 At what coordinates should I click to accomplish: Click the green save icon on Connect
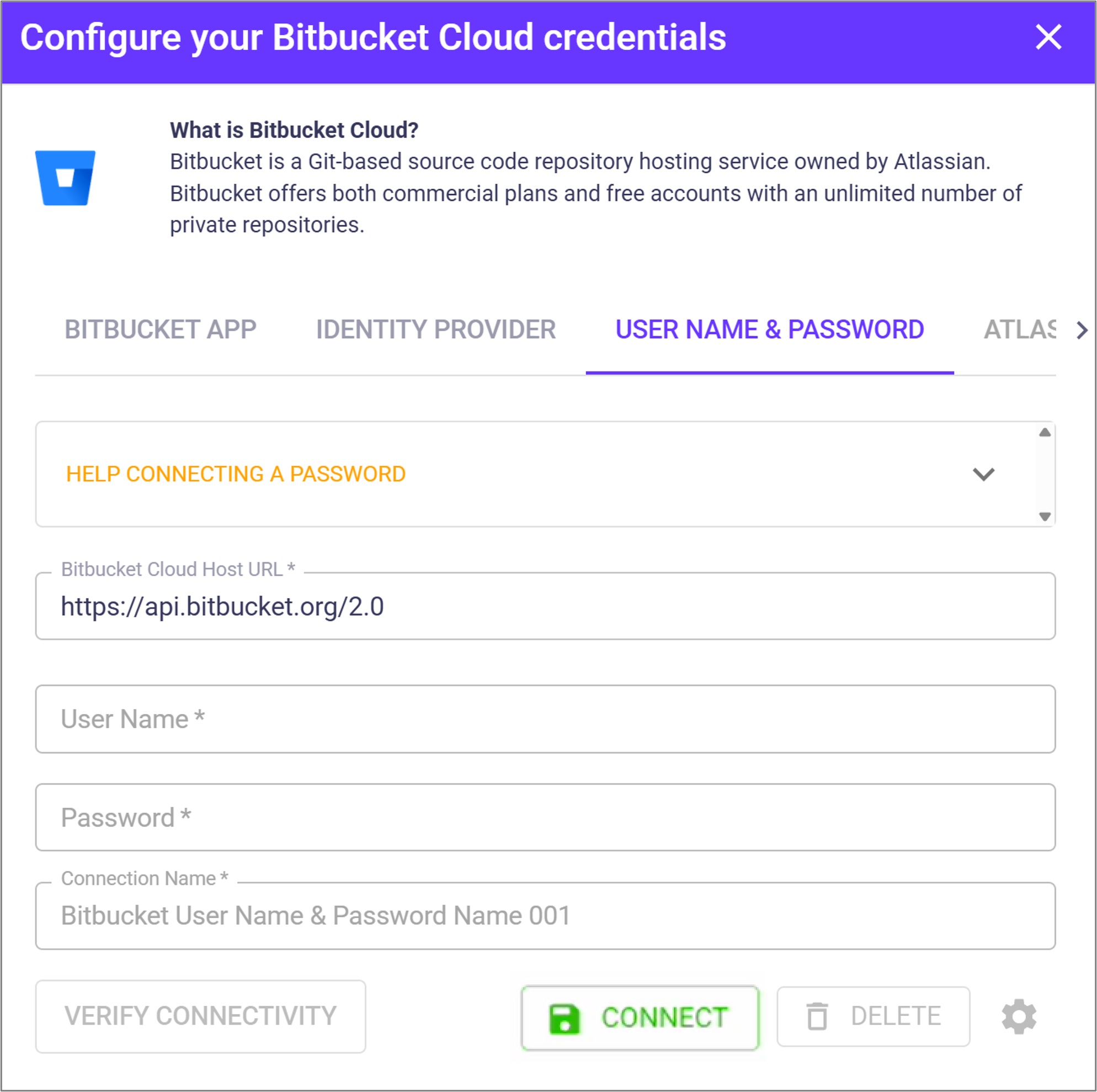564,1018
